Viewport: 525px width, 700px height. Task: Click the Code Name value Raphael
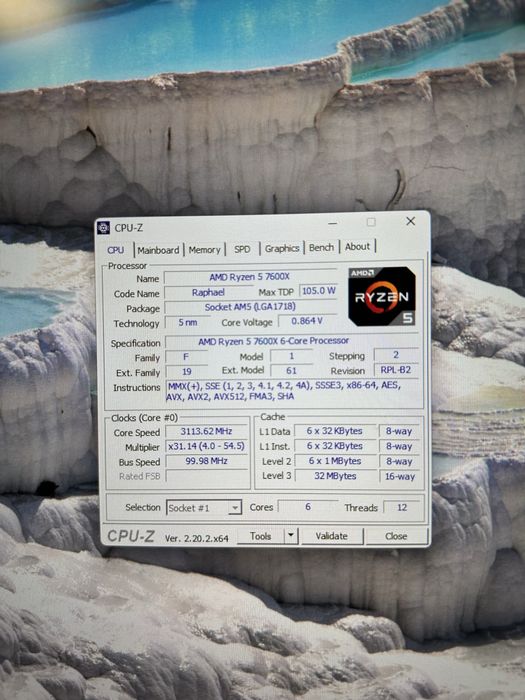pyautogui.click(x=208, y=292)
